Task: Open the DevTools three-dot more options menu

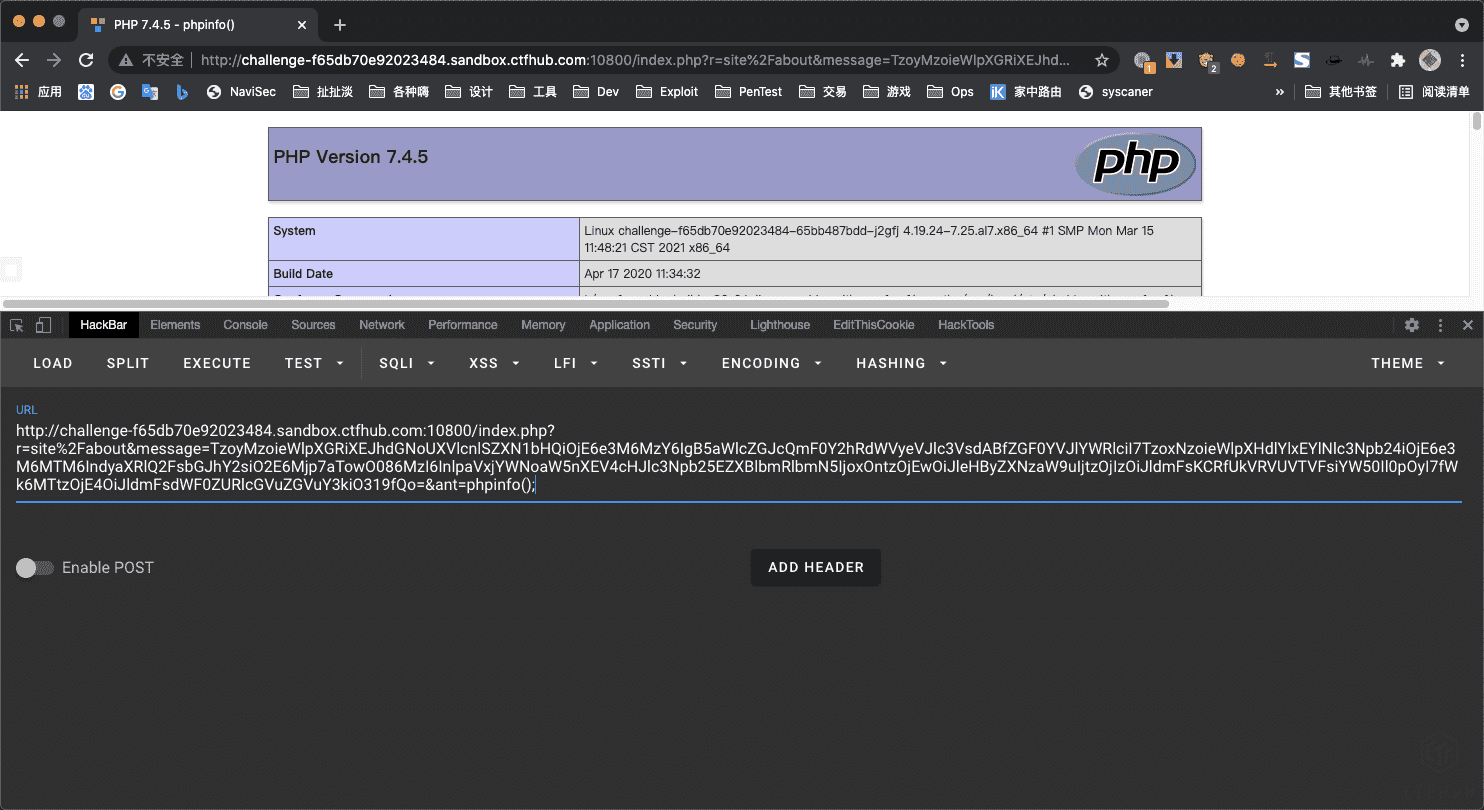Action: (1440, 325)
